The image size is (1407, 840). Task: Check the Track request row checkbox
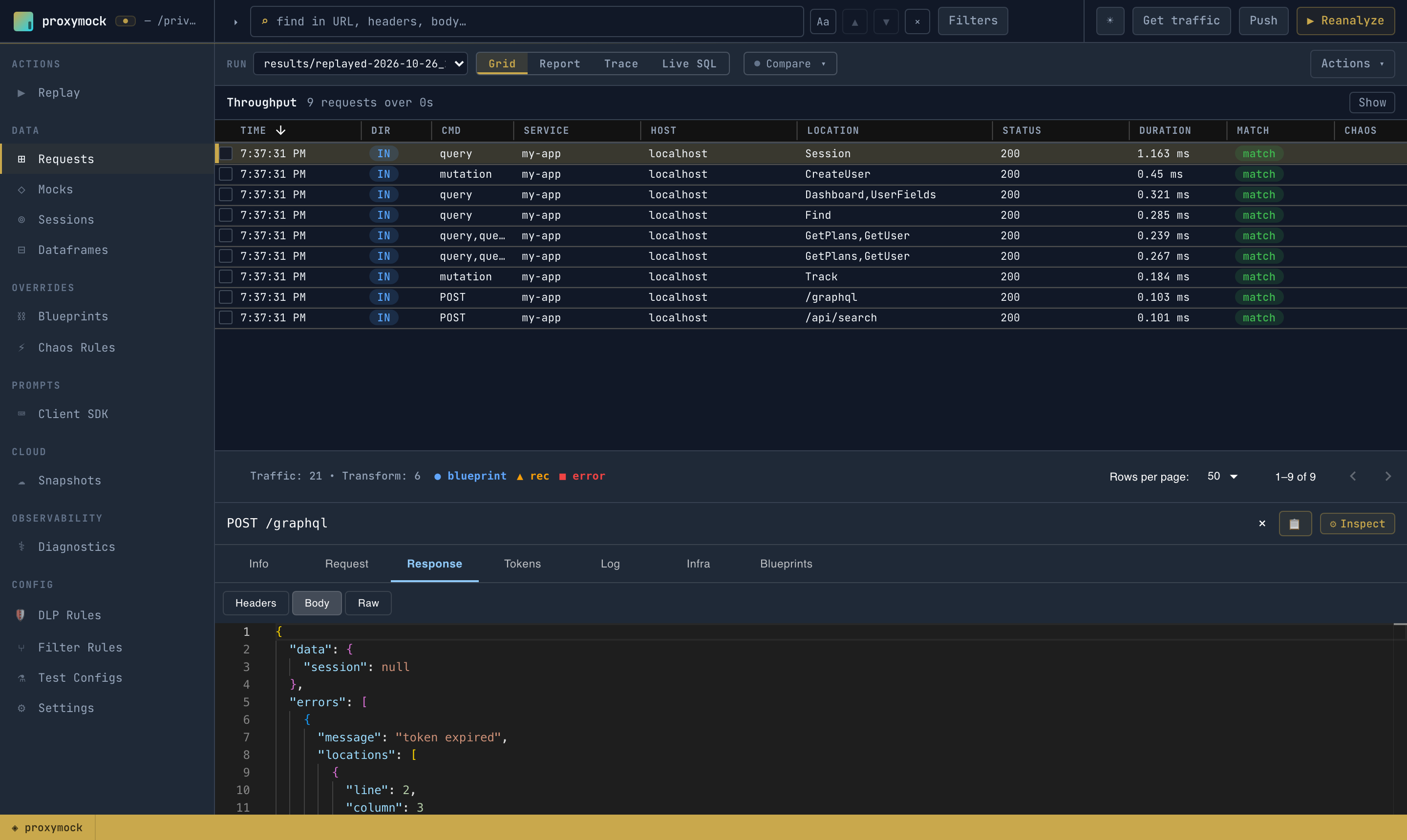coord(226,277)
